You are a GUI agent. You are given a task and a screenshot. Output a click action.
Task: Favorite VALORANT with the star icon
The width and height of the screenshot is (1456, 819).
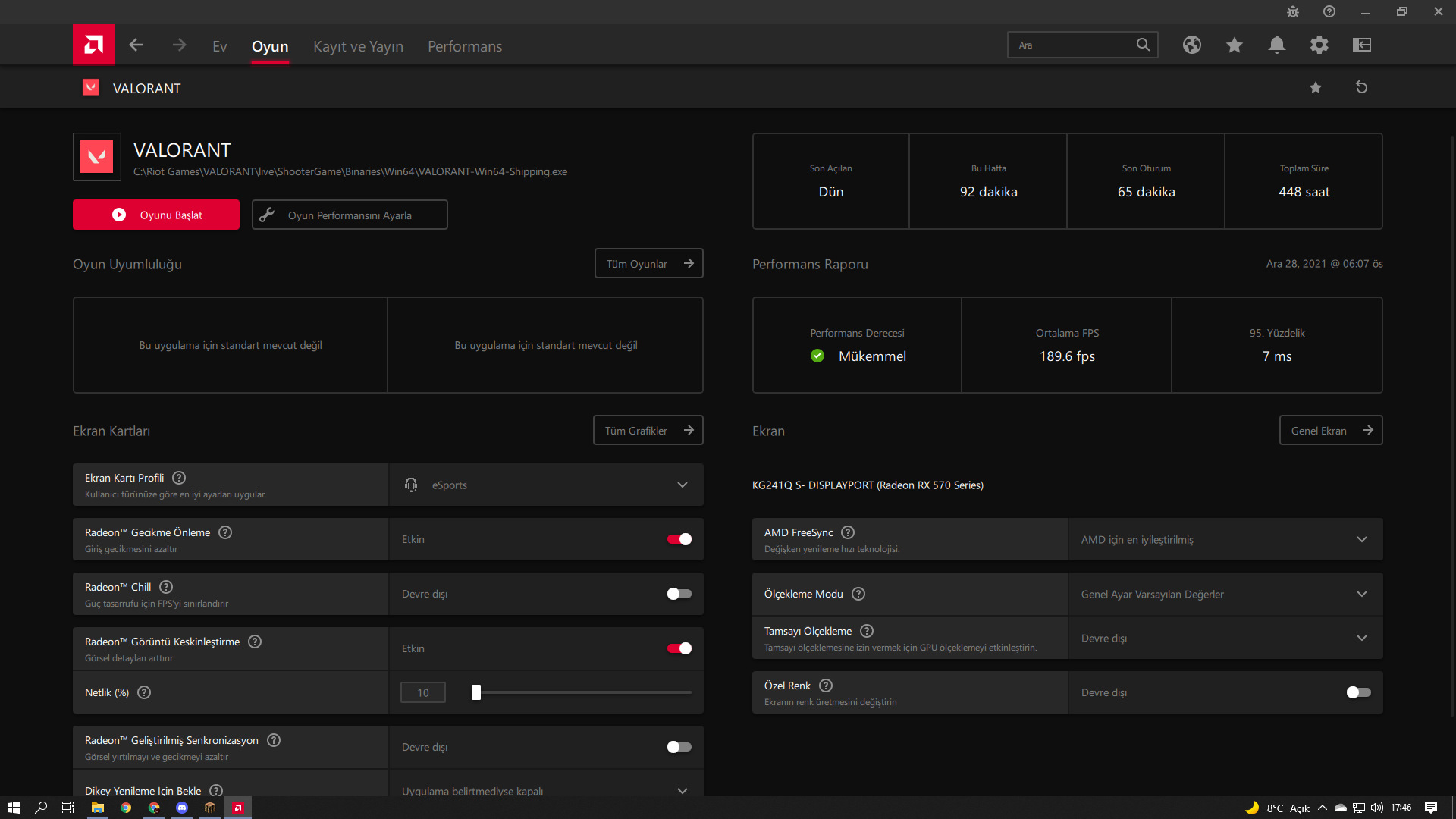pos(1316,88)
